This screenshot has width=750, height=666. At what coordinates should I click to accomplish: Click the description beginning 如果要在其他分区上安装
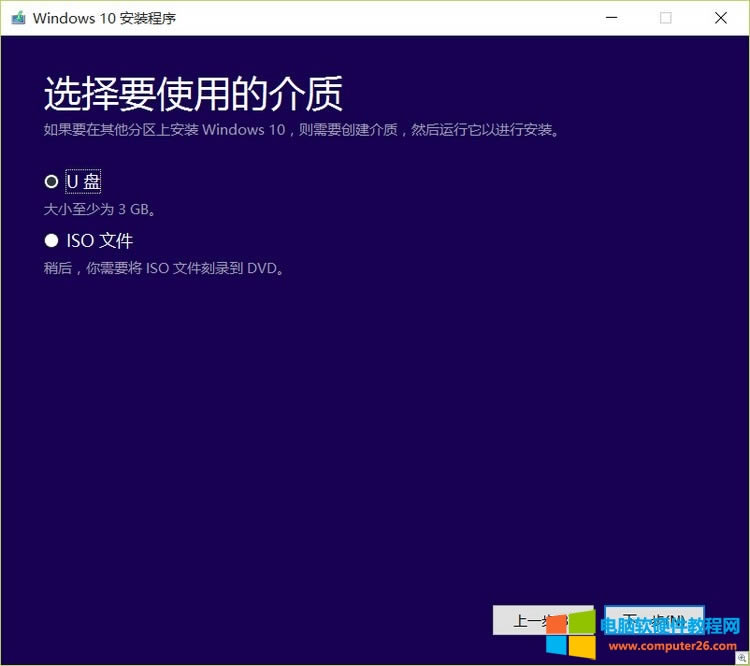301,130
